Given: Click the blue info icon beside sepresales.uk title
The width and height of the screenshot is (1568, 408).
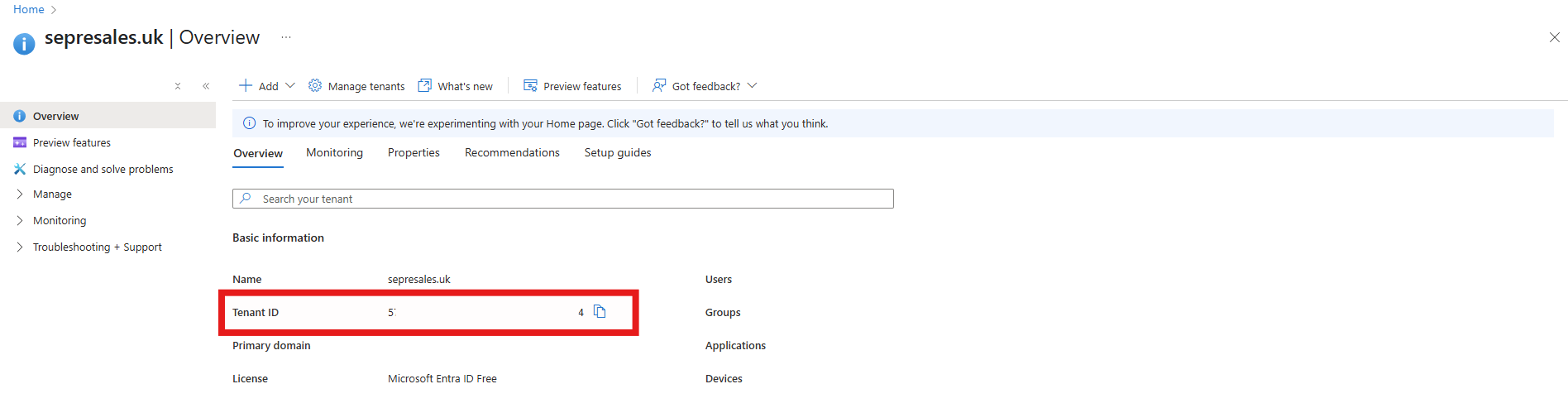Looking at the screenshot, I should tap(24, 43).
